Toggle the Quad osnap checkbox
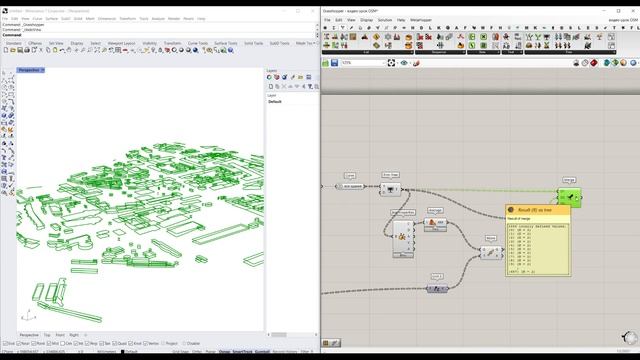 (115, 343)
